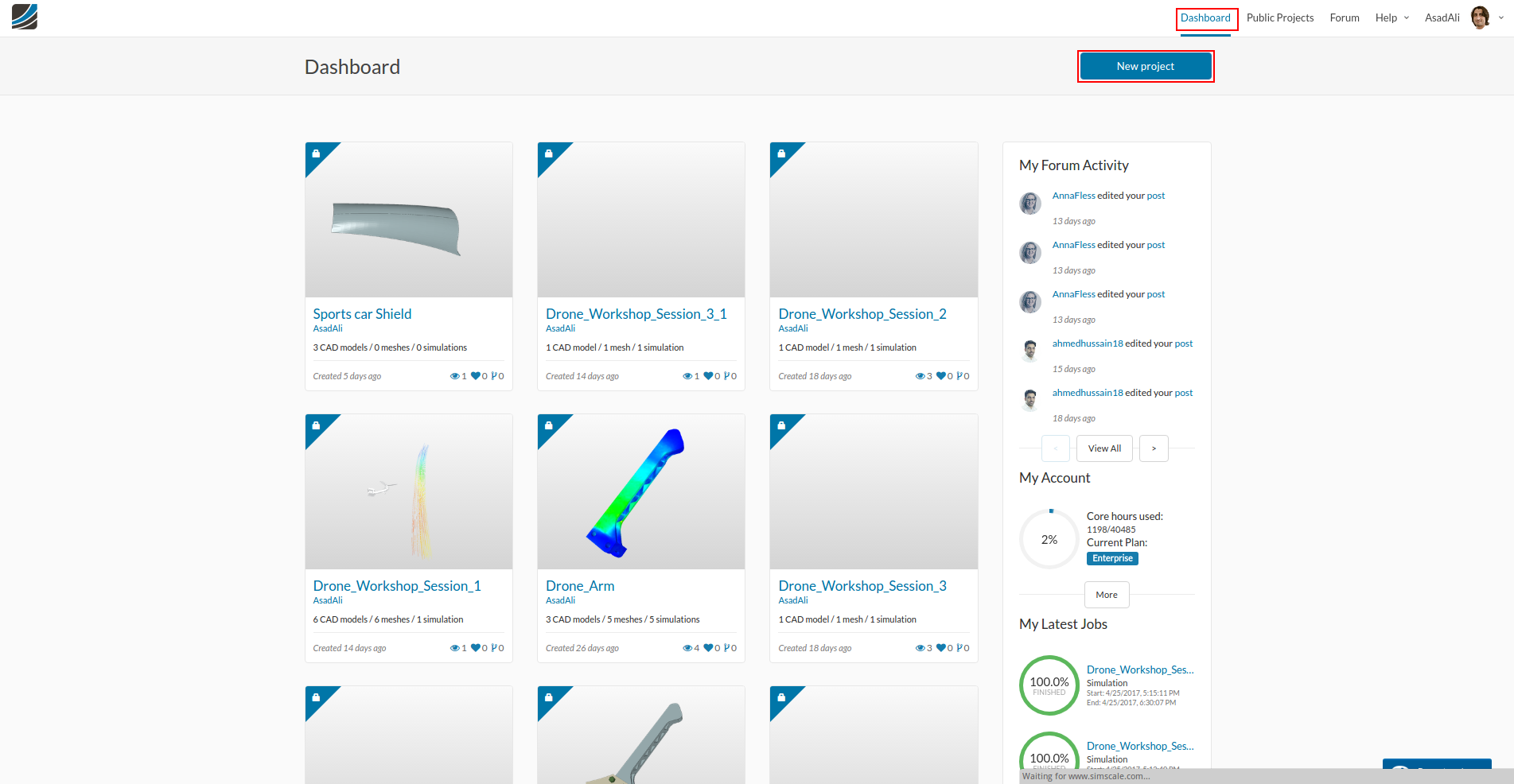This screenshot has width=1514, height=784.
Task: Open the Drone_Workshop_Session_2 empty thumbnail
Action: pos(874,220)
